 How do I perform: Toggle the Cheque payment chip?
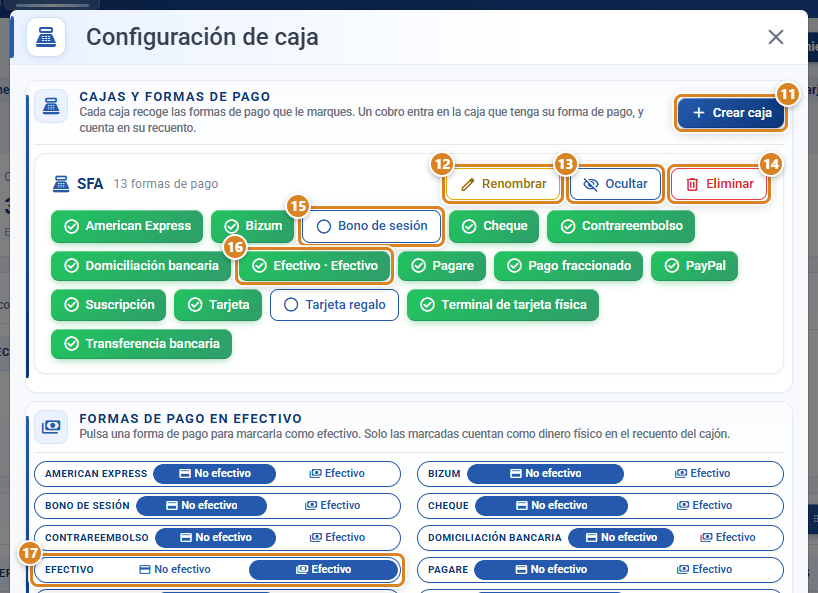click(494, 226)
